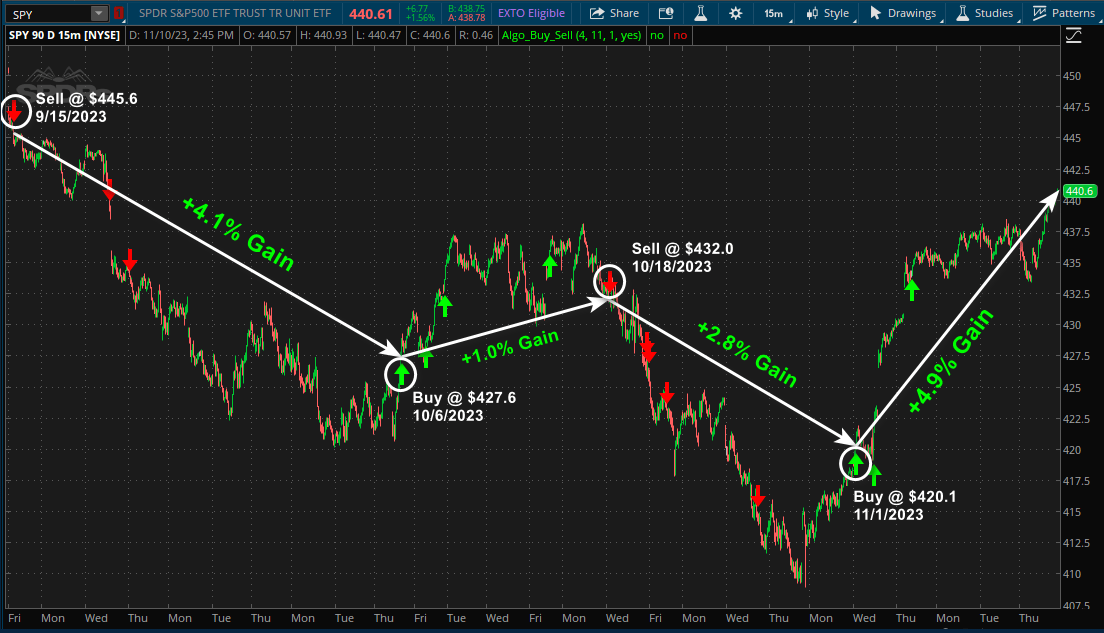Click the circled Sell @ $445.6 marker
The height and width of the screenshot is (633, 1104).
point(15,111)
